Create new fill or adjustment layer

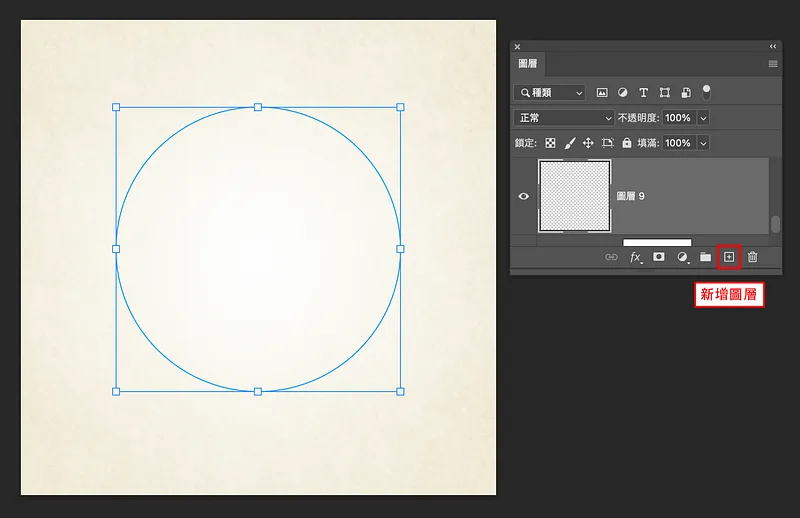(x=683, y=257)
